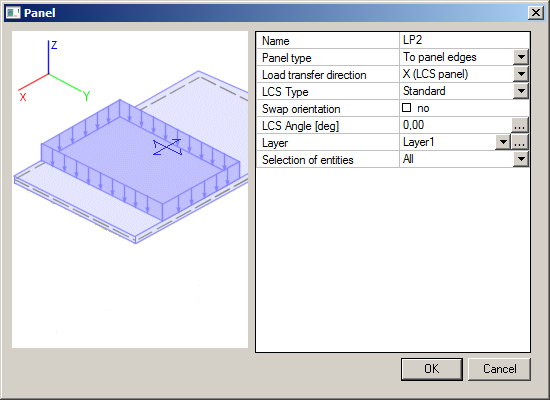Click the load panel preview image
The width and height of the screenshot is (550, 400).
coord(130,189)
